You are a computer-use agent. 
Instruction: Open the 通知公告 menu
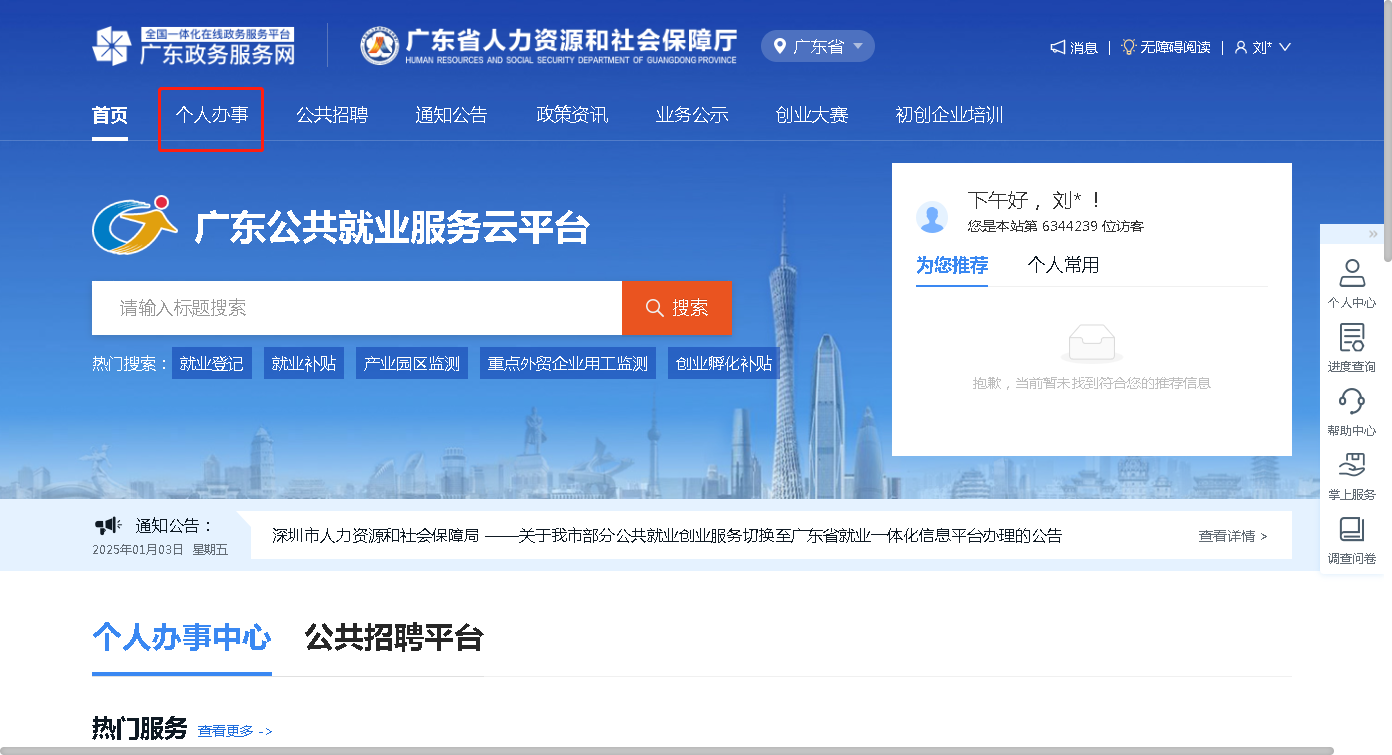452,115
